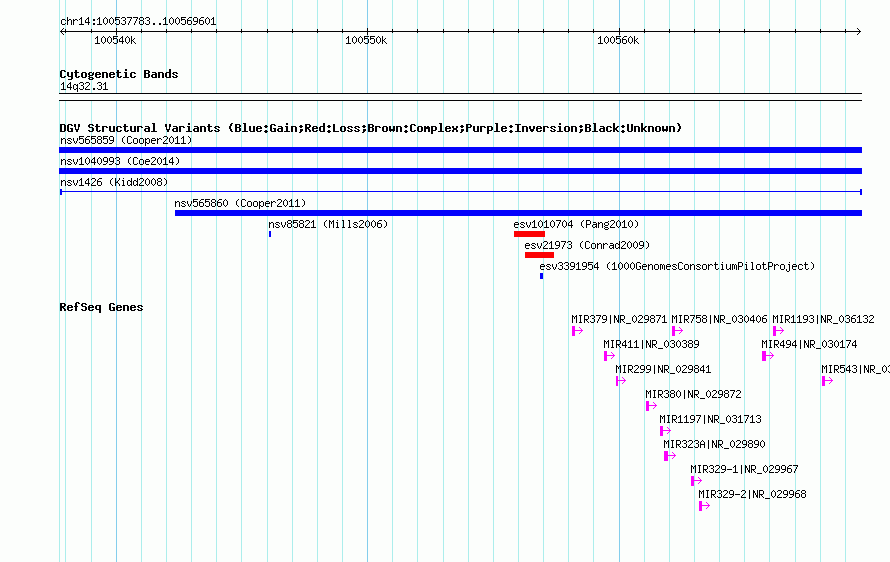Click the MIR1193 gene arrow glyph
The image size is (890, 562).
point(778,331)
